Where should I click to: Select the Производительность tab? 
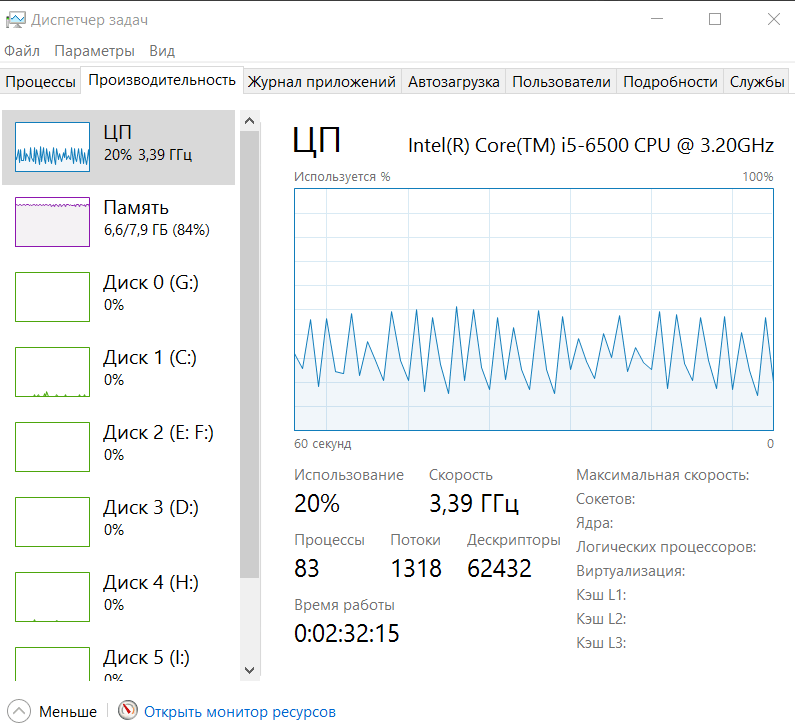tap(162, 80)
